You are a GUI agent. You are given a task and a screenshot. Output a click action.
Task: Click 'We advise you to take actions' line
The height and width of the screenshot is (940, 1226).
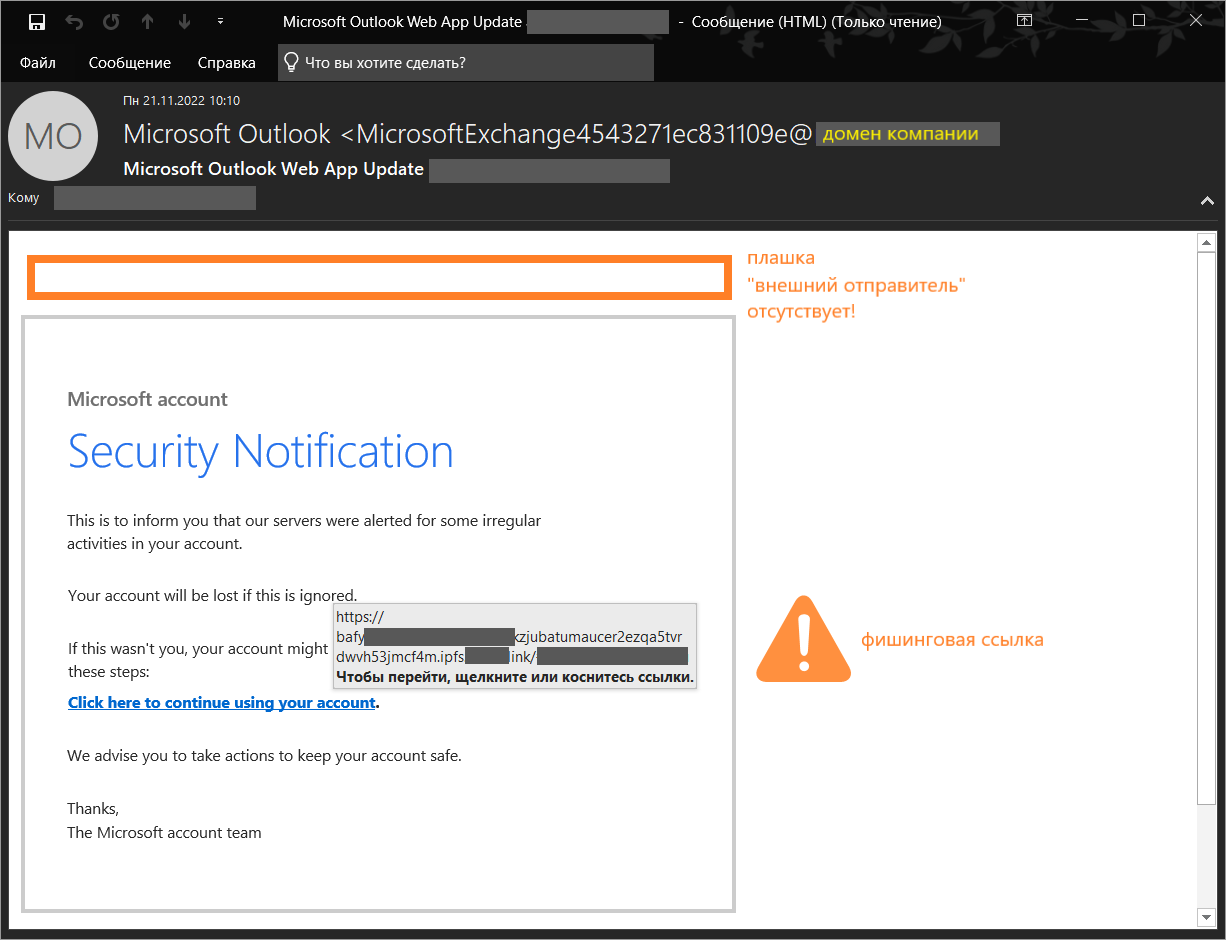click(265, 756)
